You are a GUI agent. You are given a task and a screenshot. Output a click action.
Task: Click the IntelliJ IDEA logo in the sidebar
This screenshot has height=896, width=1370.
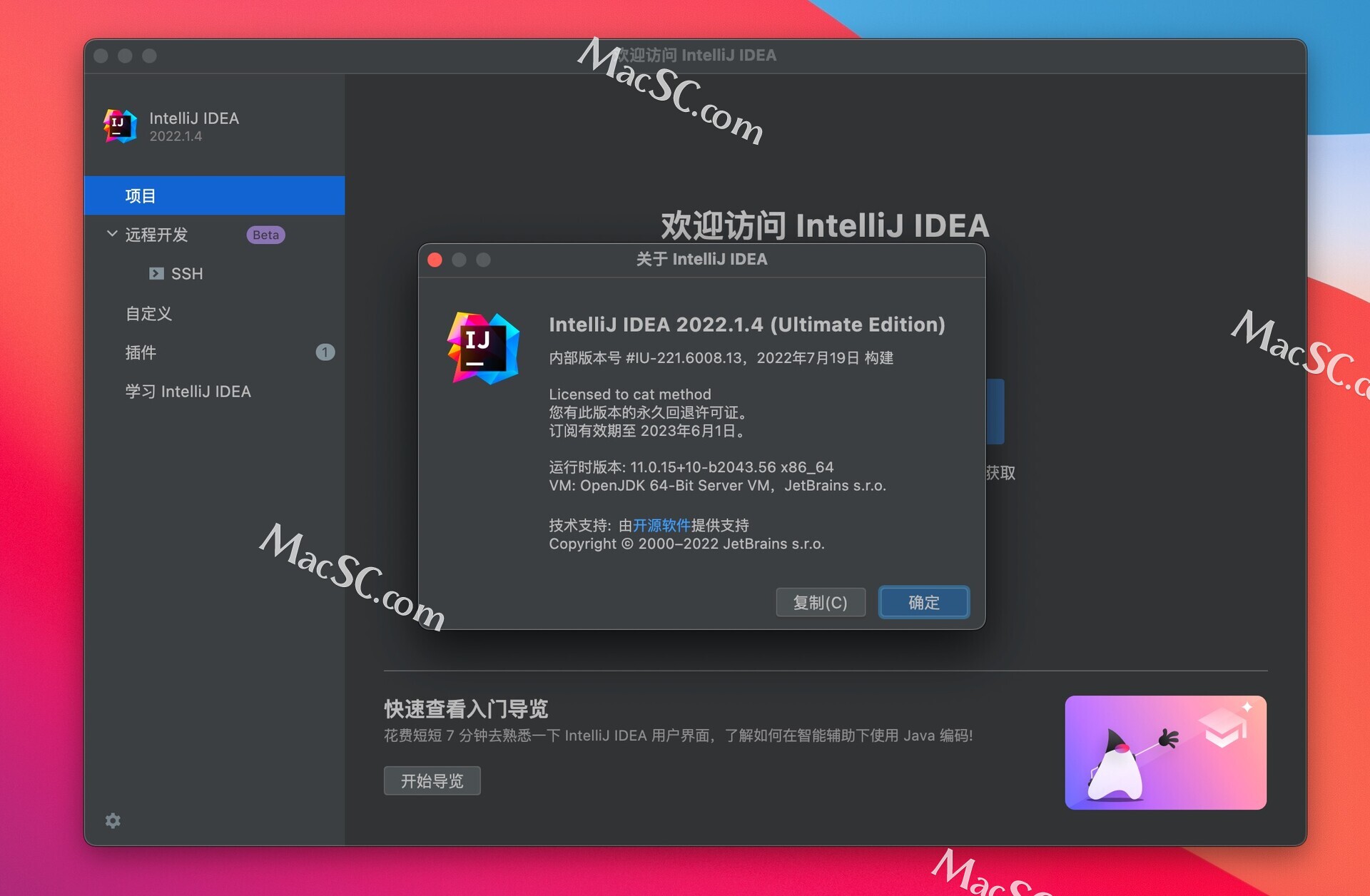click(120, 126)
